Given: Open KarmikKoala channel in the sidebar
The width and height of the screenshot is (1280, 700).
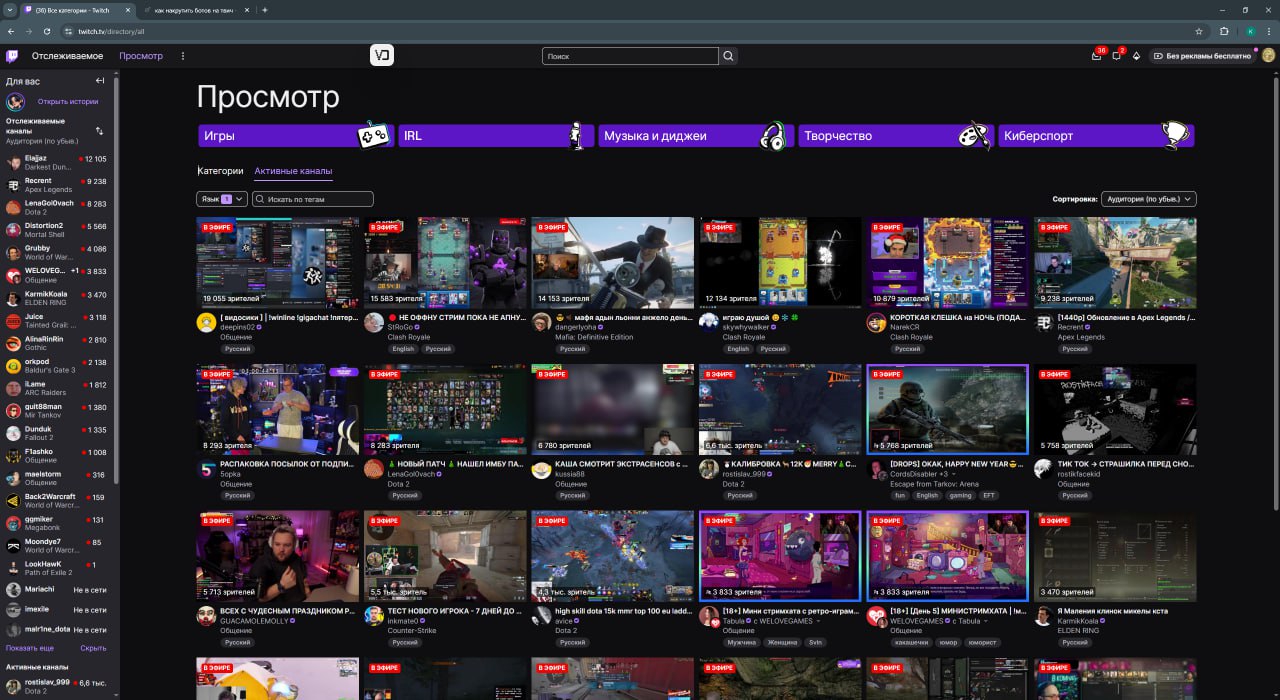Looking at the screenshot, I should click(59, 298).
